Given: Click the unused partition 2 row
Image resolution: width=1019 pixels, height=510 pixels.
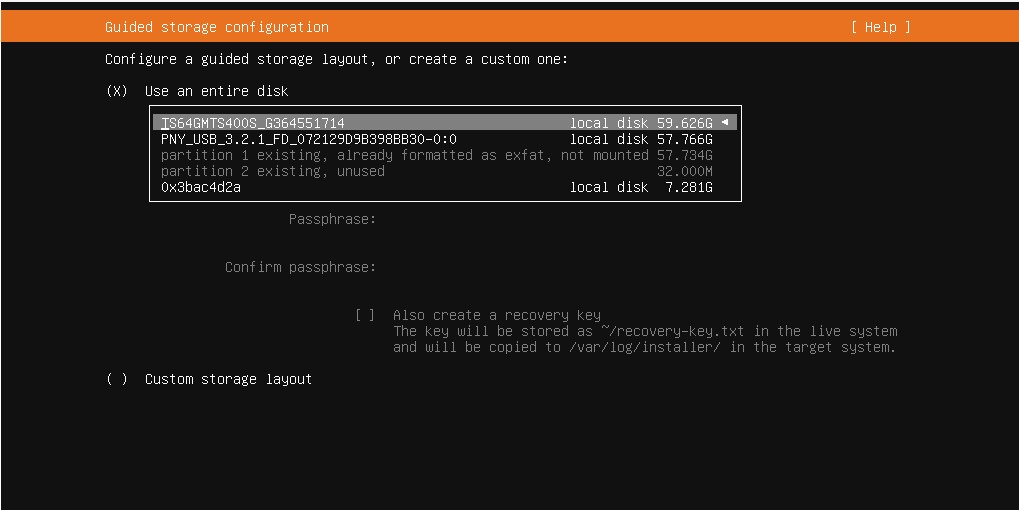Looking at the screenshot, I should (x=273, y=171).
